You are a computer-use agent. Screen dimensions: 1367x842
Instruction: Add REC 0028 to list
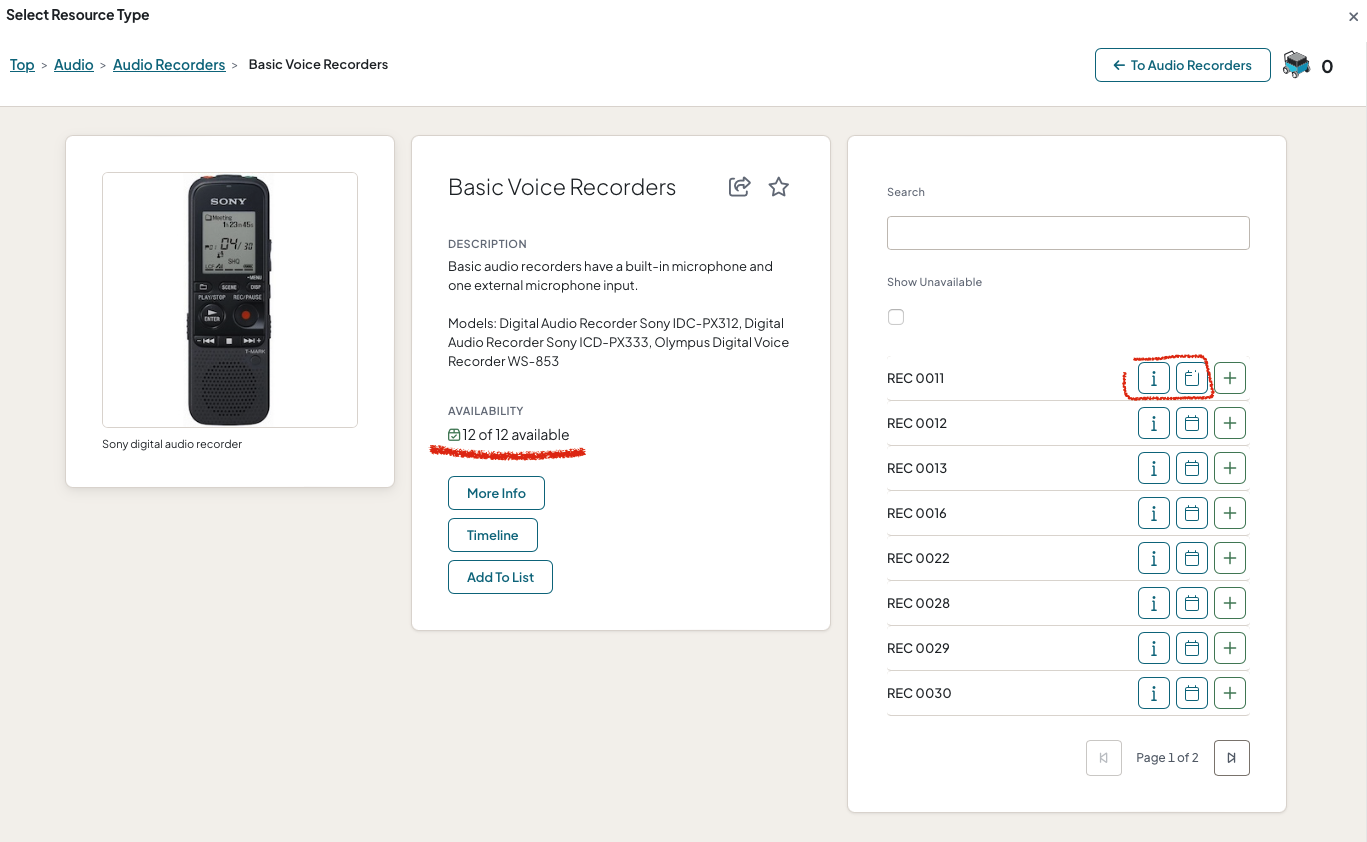coord(1230,603)
